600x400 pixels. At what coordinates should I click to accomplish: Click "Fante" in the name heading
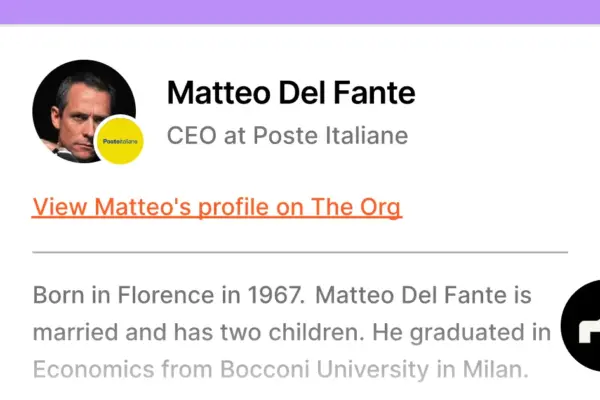[x=373, y=93]
